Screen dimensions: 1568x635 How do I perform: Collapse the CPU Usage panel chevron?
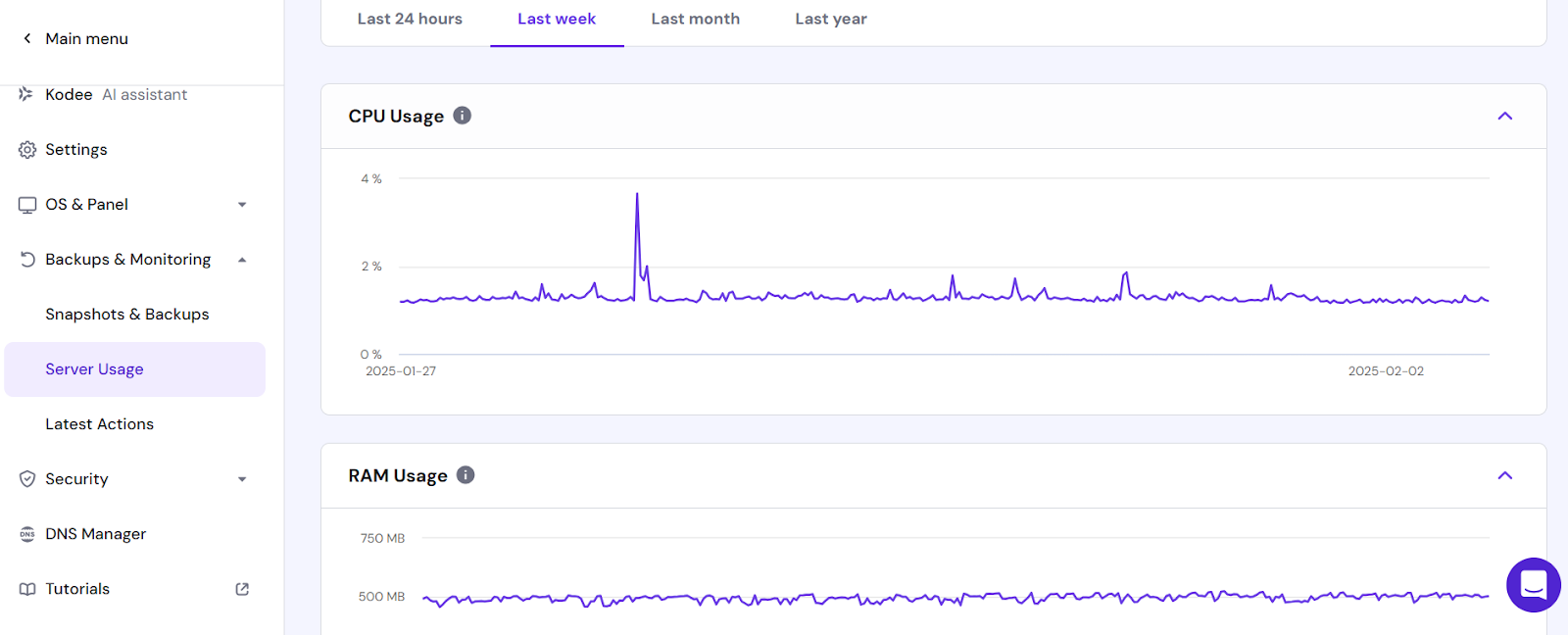pyautogui.click(x=1505, y=116)
